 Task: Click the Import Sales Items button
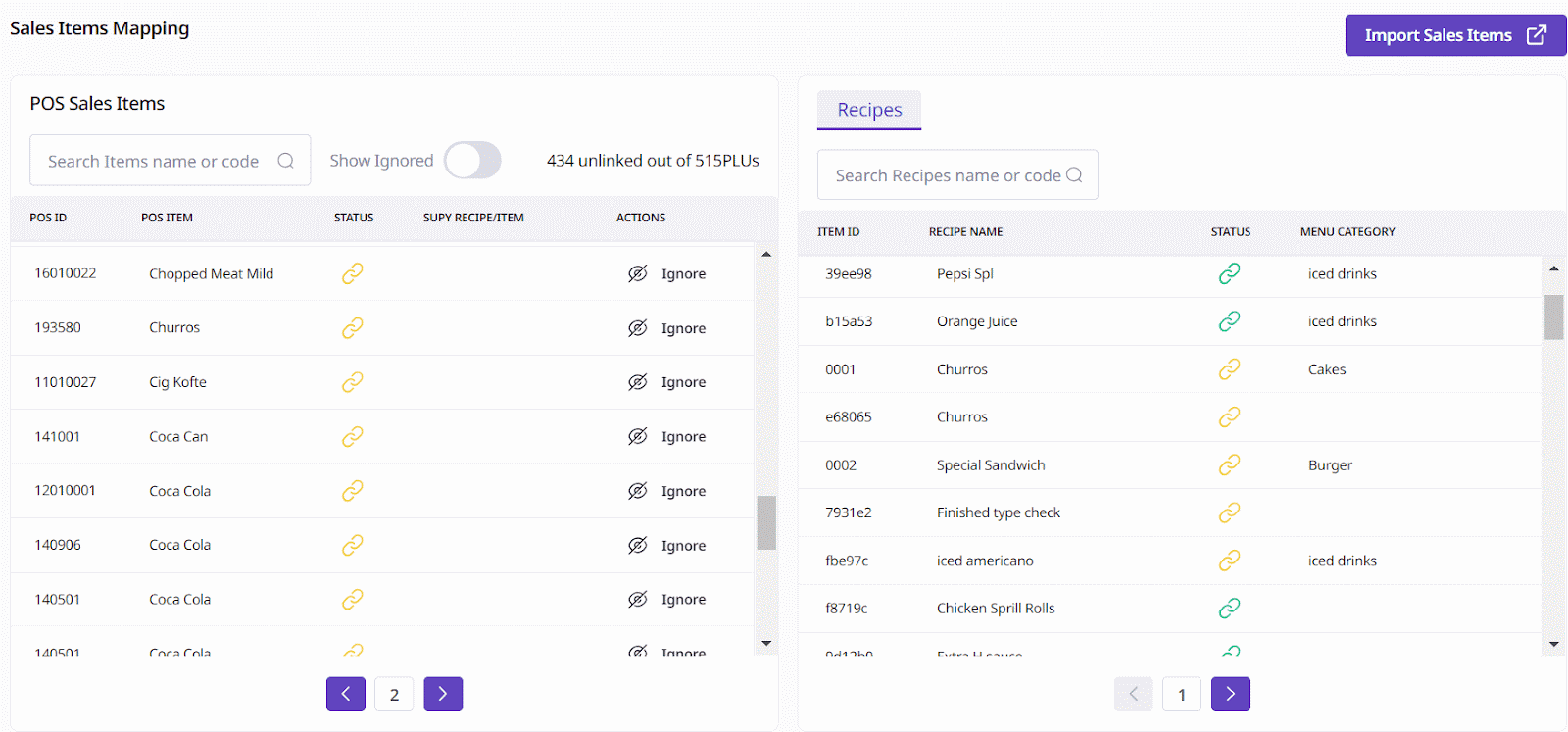(x=1454, y=35)
